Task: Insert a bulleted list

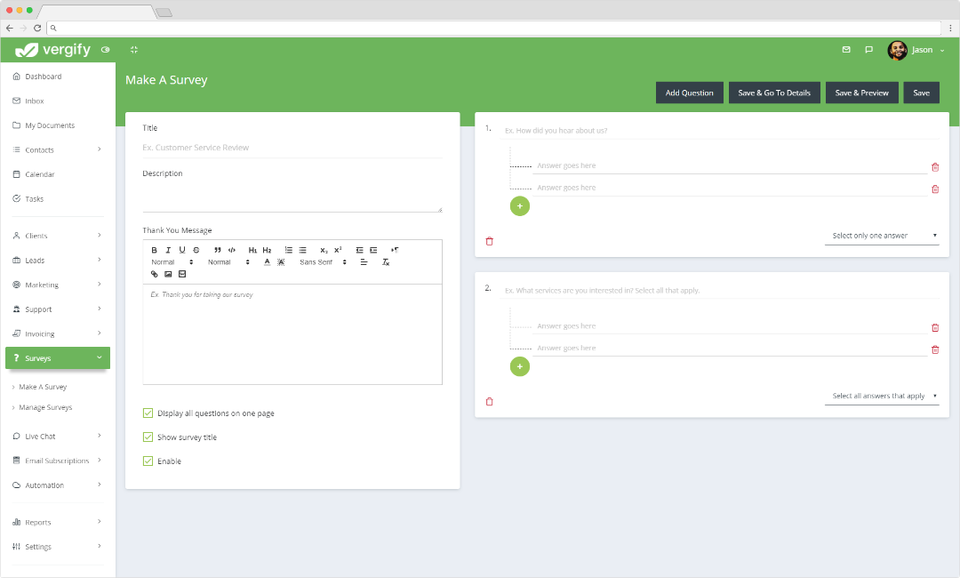Action: 302,250
